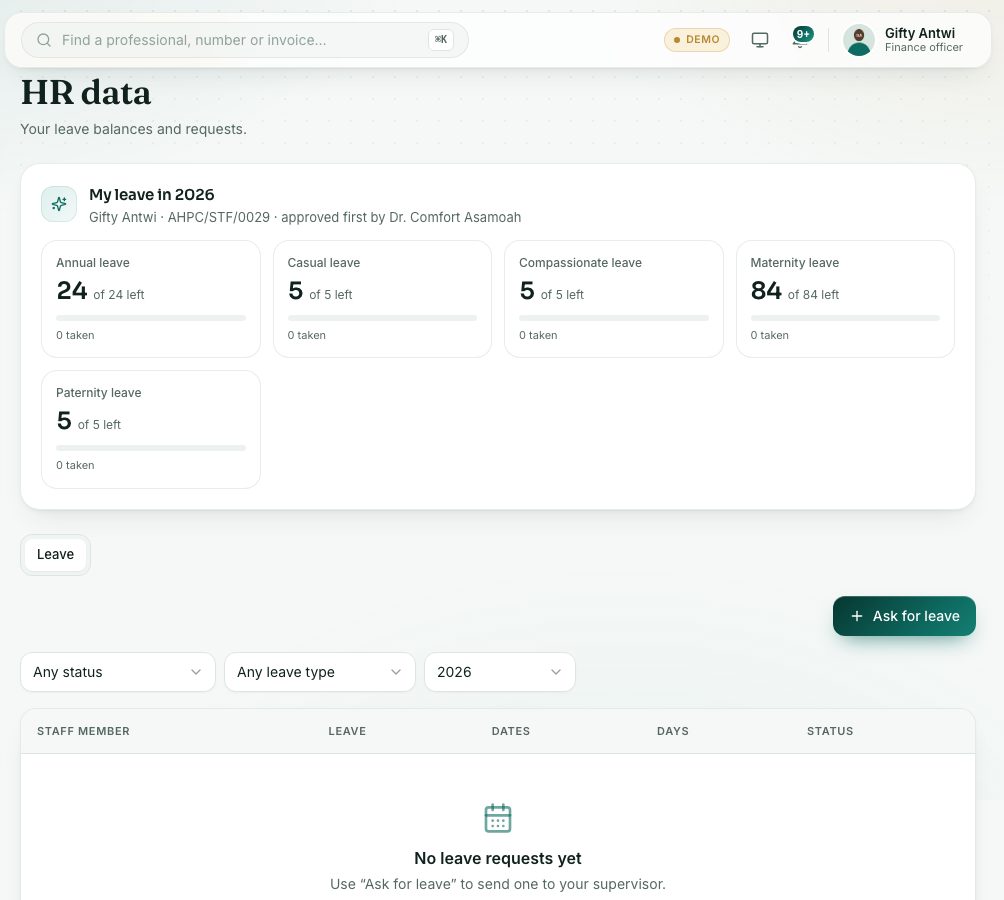Click the DATES column header
Viewport: 1004px width, 900px height.
(511, 731)
